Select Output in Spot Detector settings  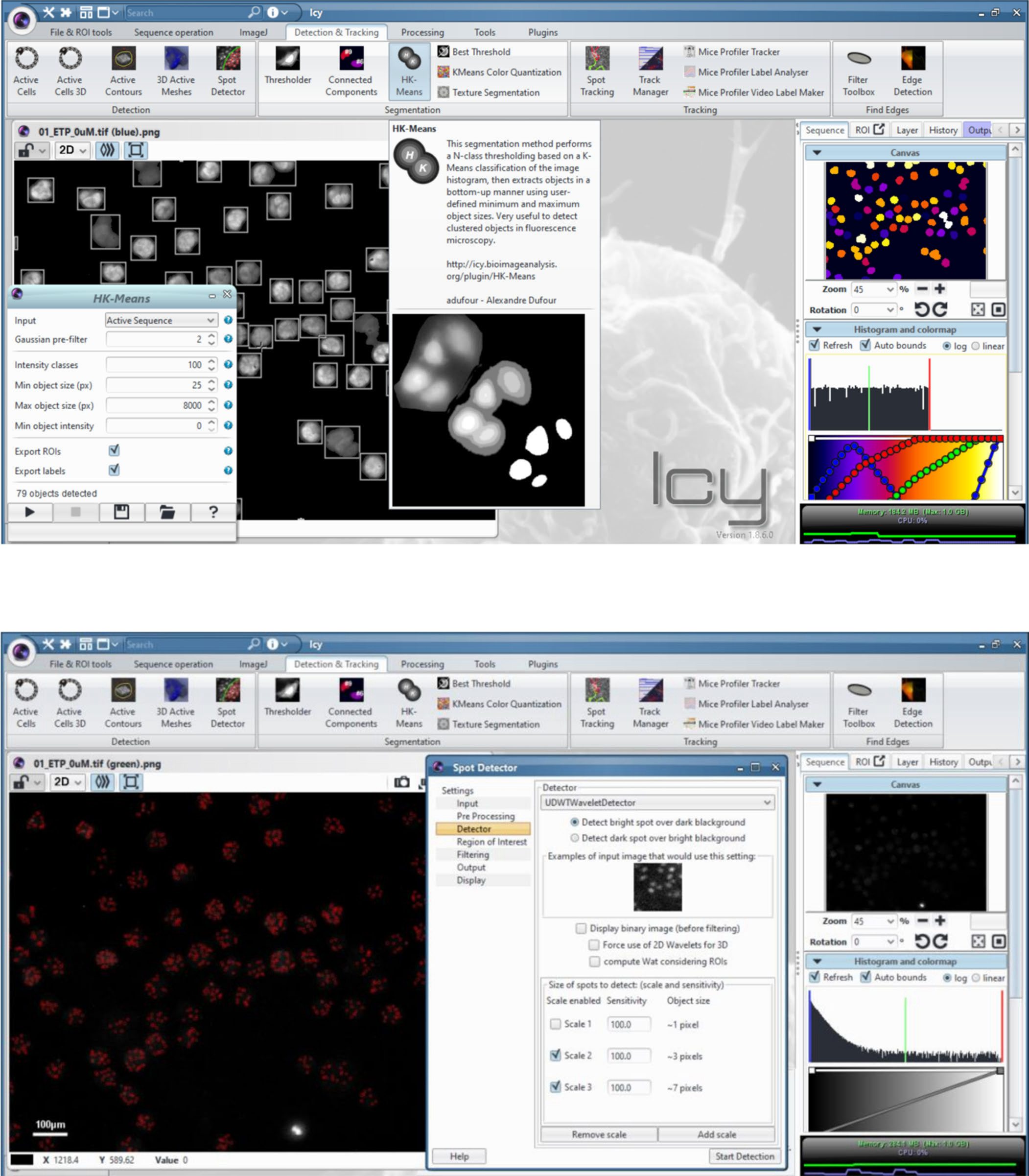[x=471, y=867]
